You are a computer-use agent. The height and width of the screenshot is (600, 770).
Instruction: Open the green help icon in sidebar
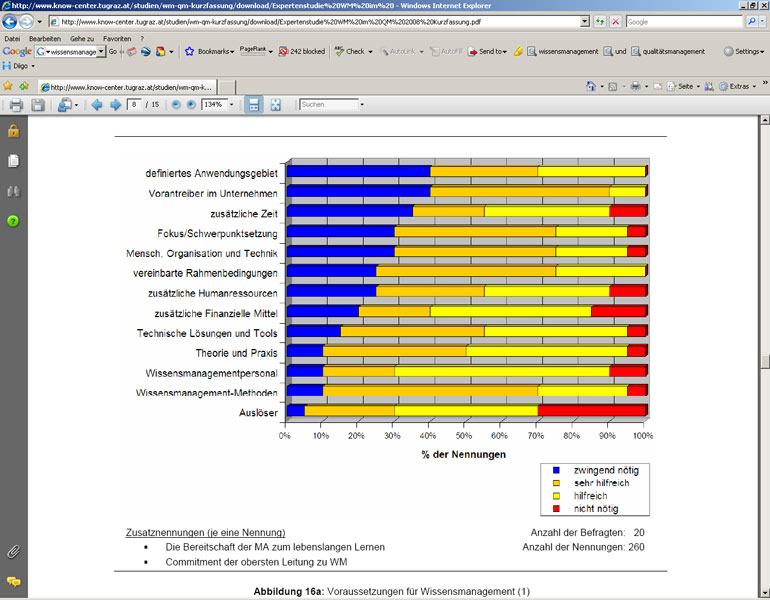[x=13, y=221]
